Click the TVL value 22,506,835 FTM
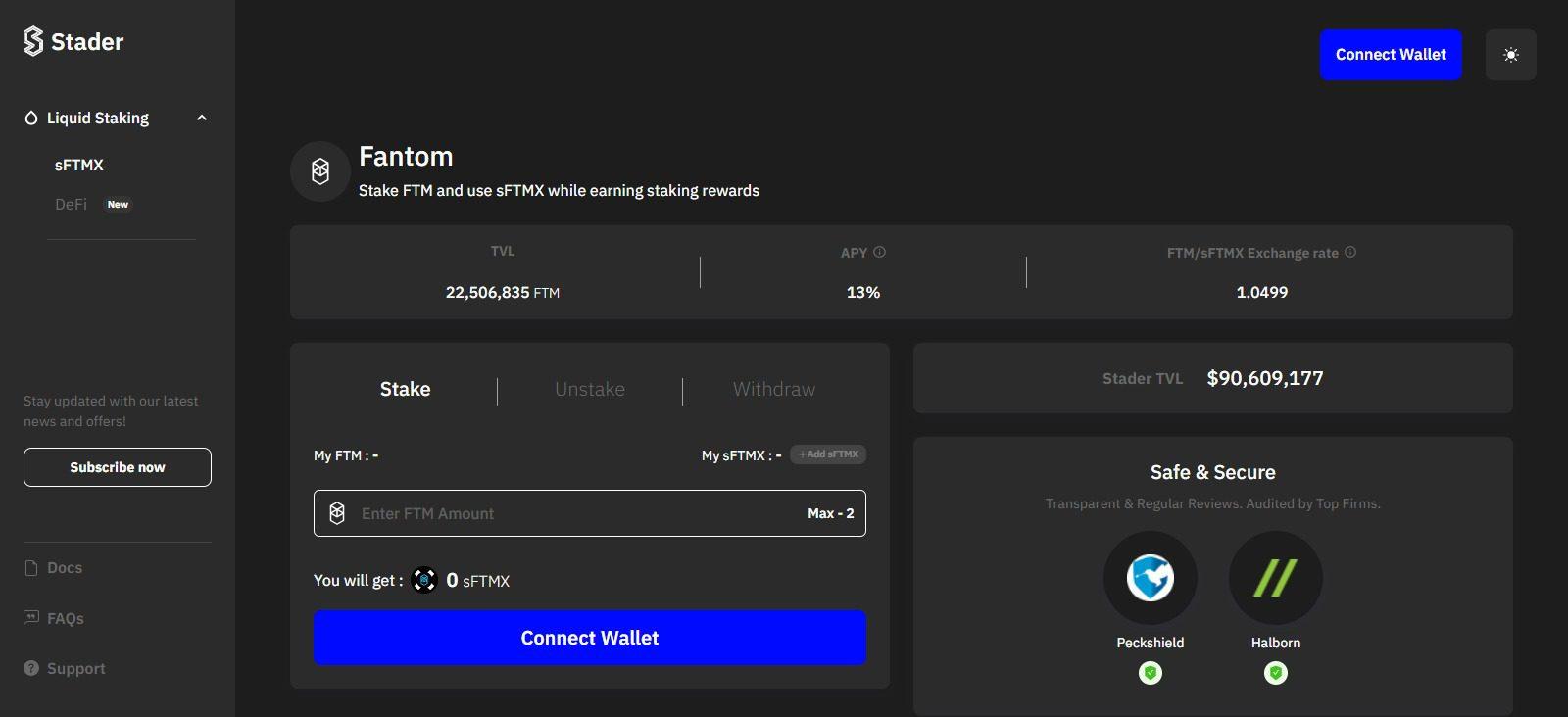This screenshot has height=717, width=1568. pos(503,292)
